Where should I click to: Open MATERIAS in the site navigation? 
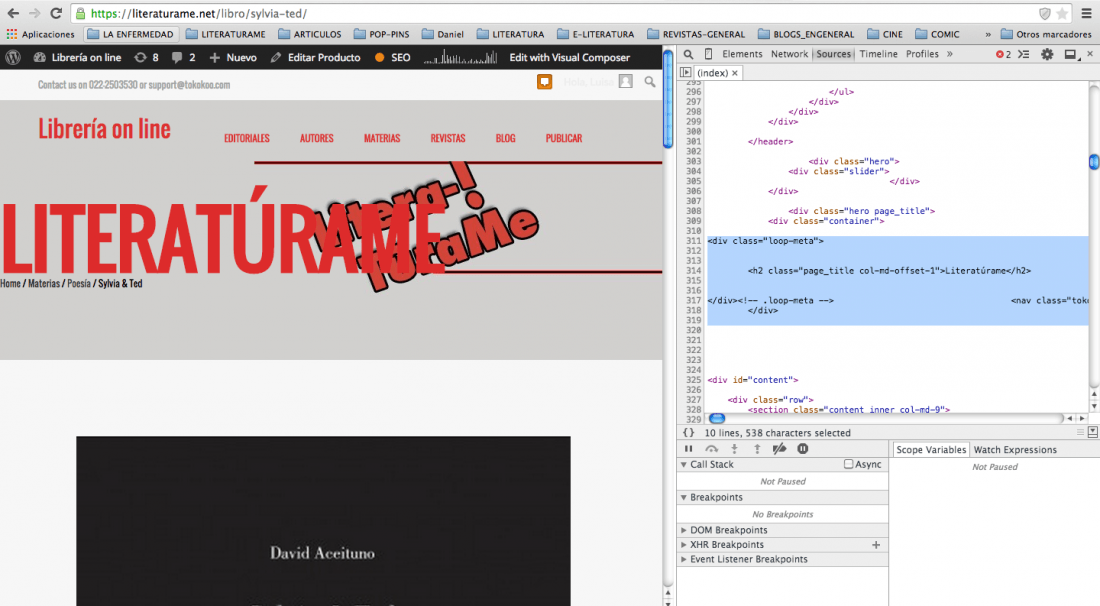point(382,138)
